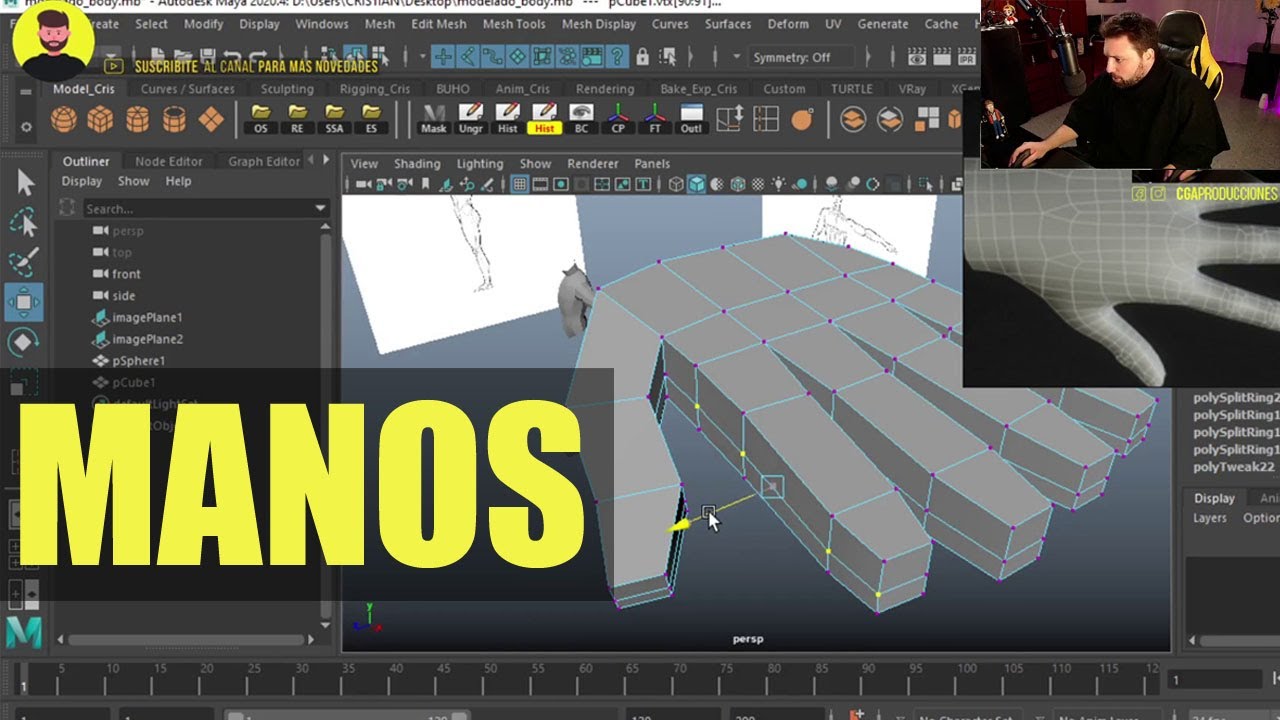Select imagePlane2 in the Outliner
Screen dimensions: 1280x720
click(147, 339)
